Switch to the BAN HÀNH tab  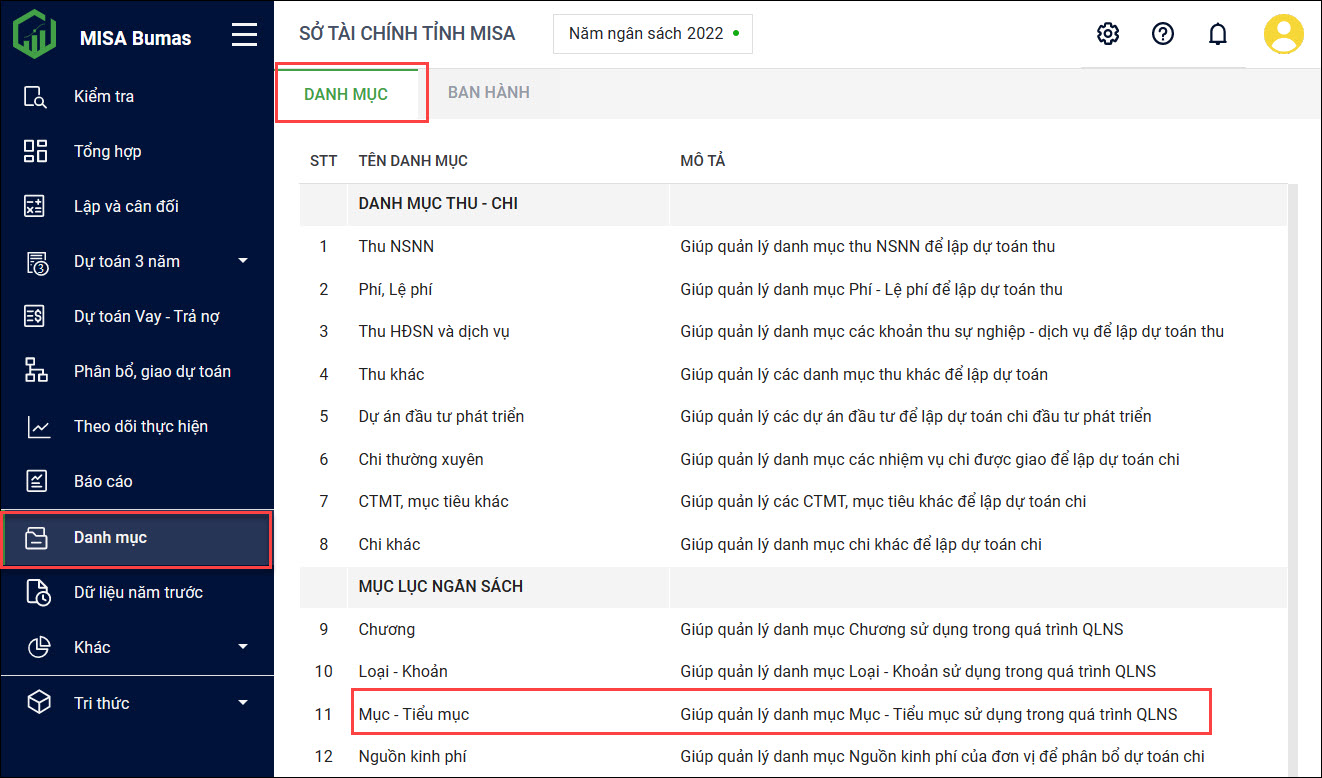click(x=488, y=93)
